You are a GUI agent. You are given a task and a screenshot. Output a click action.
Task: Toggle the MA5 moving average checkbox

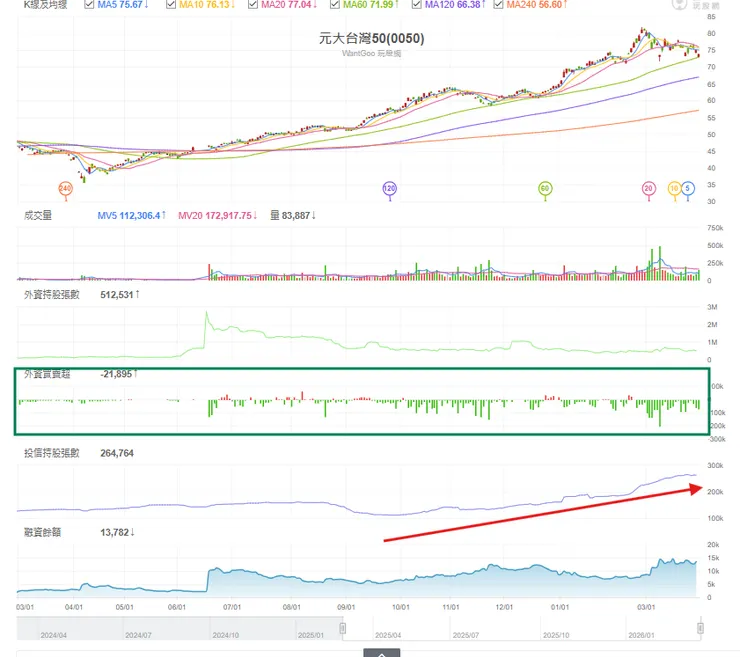click(x=89, y=4)
